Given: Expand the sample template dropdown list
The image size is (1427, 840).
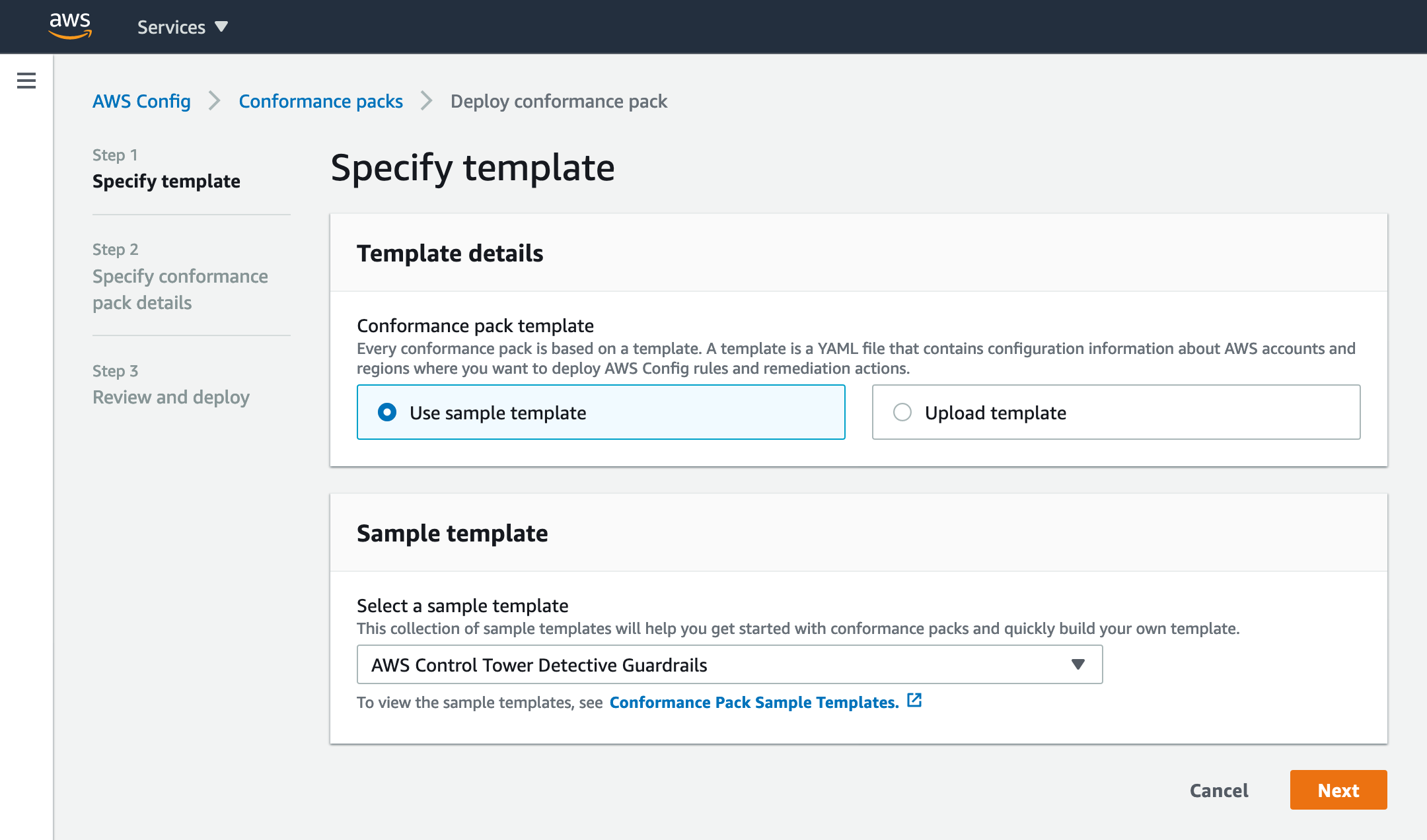Looking at the screenshot, I should (x=729, y=664).
